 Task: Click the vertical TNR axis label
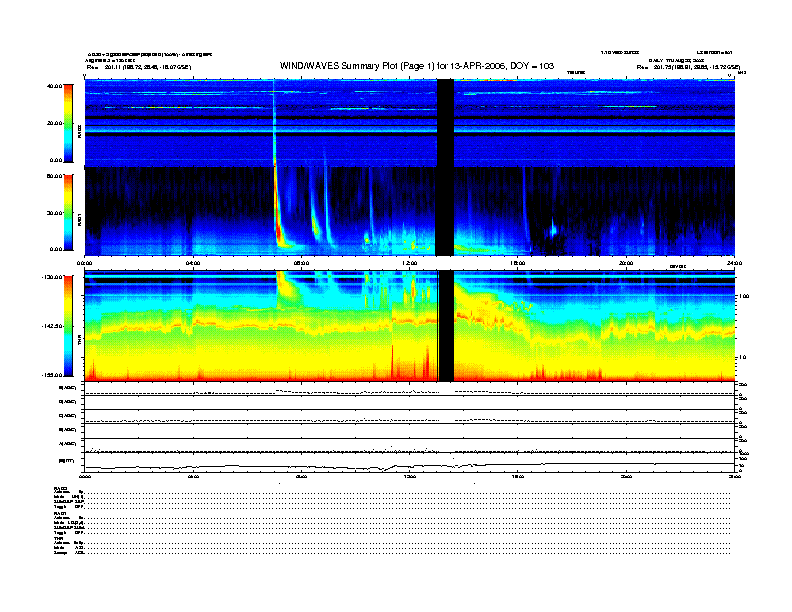coord(80,341)
